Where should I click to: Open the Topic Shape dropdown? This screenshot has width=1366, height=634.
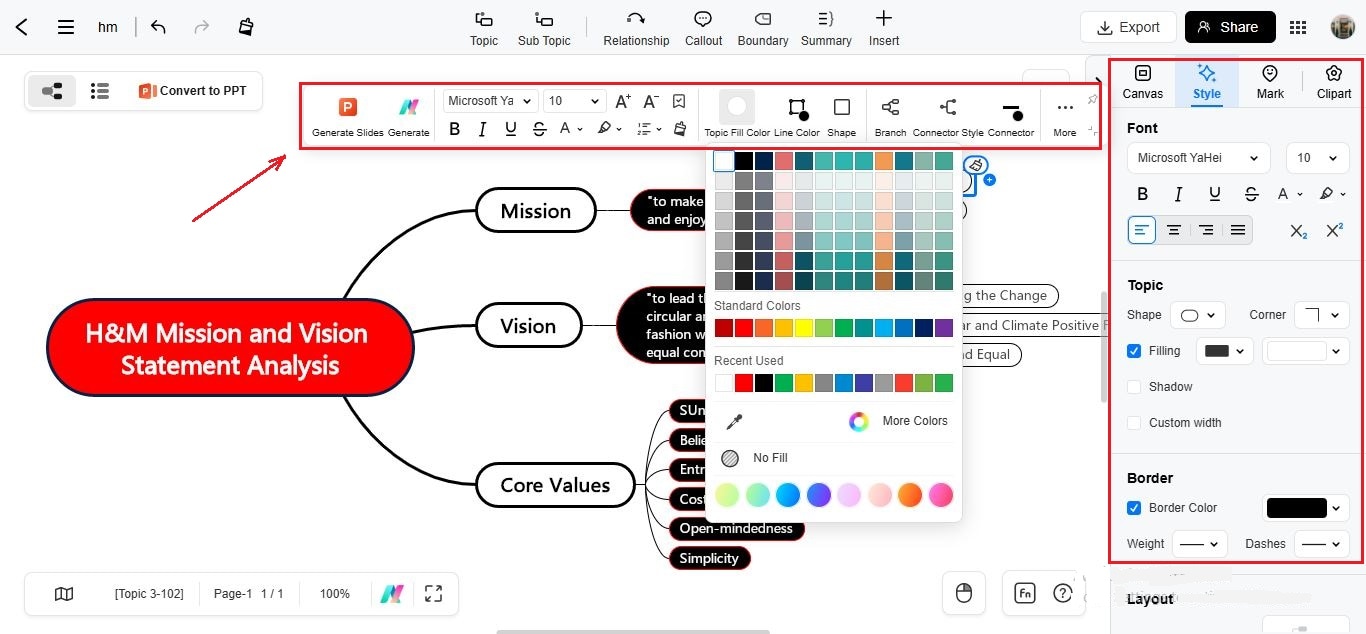click(1197, 315)
